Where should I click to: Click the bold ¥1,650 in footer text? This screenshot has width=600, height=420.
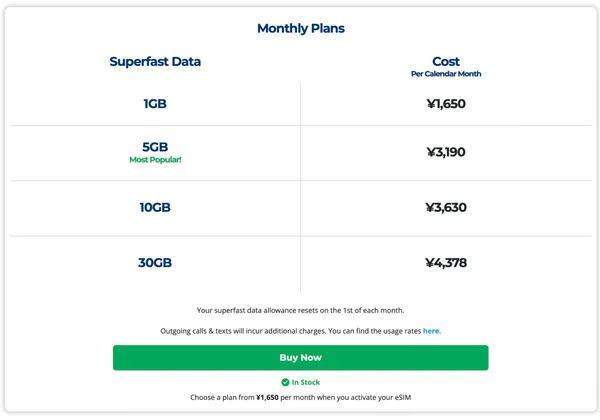[267, 398]
